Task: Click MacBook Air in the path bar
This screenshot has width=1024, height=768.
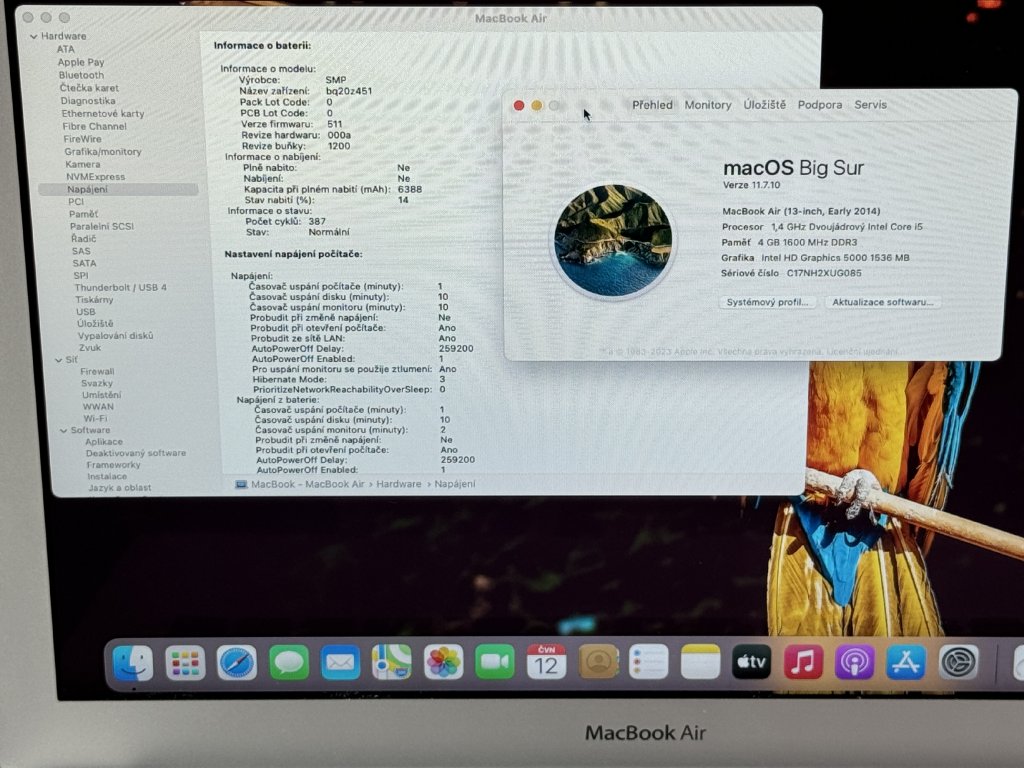Action: (308, 484)
